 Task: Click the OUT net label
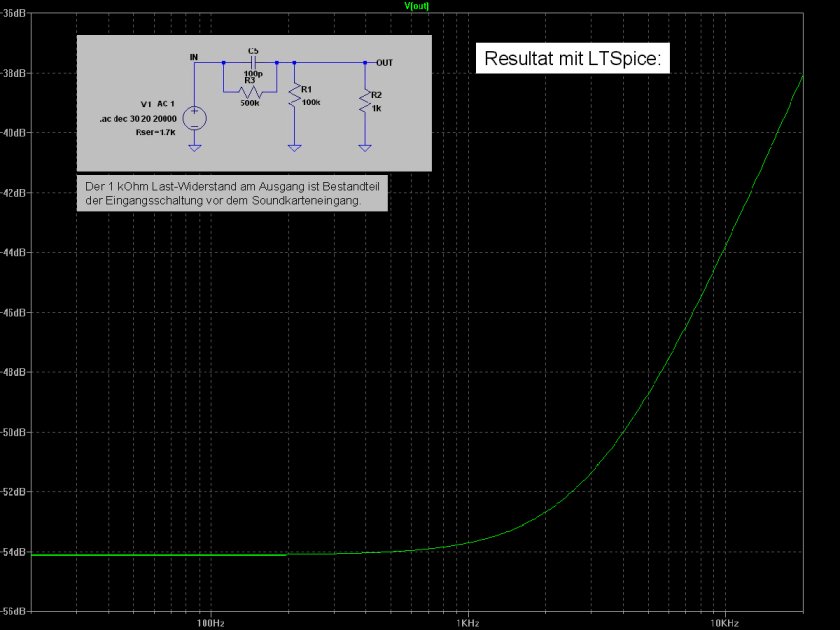384,61
